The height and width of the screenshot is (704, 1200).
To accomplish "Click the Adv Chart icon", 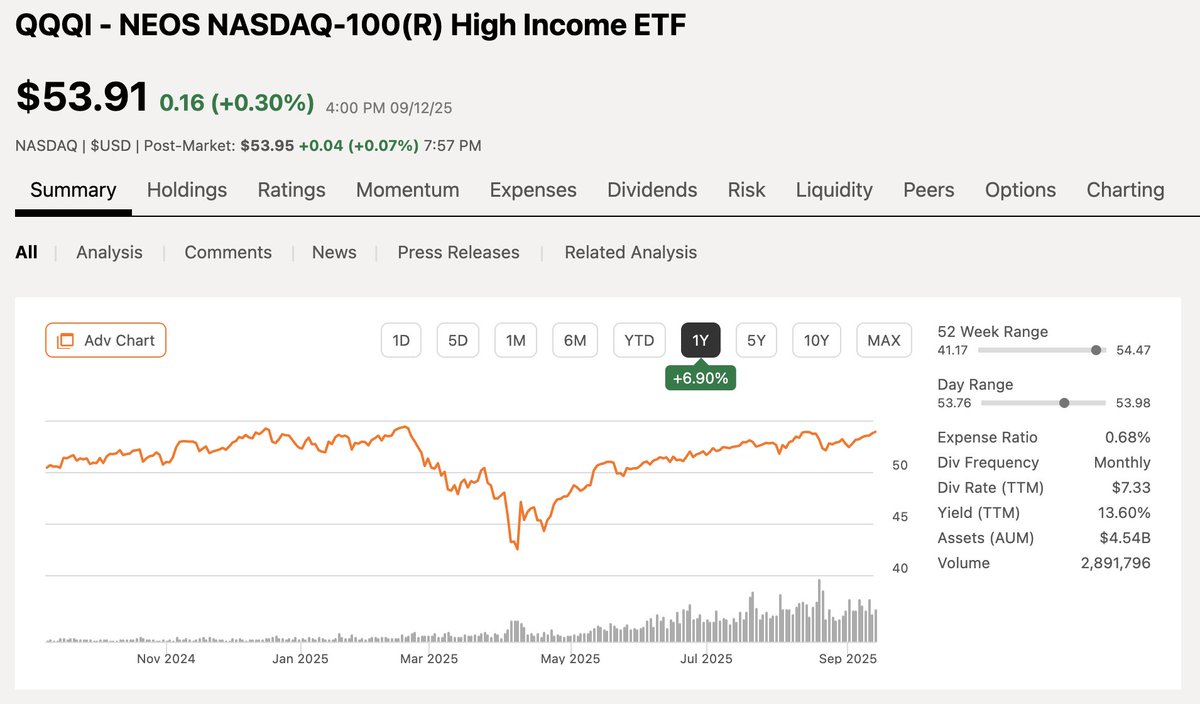I will (x=66, y=340).
